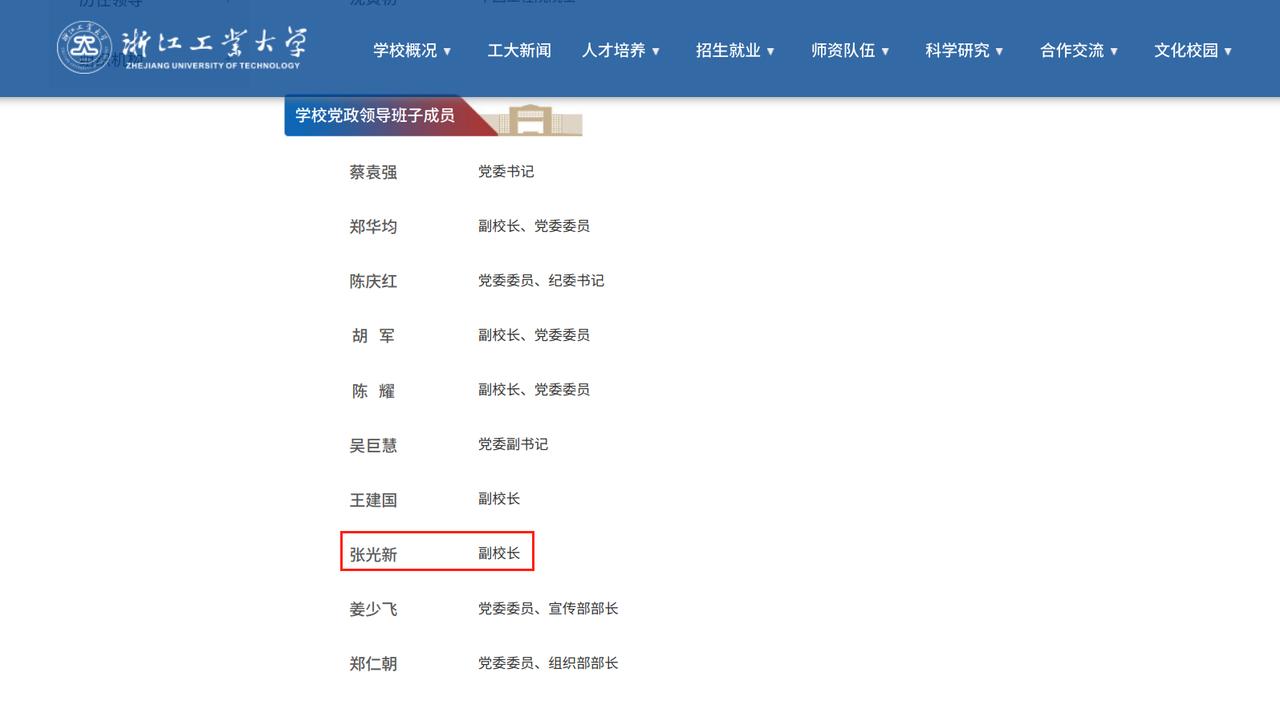The height and width of the screenshot is (705, 1280).
Task: Select the 工大新闻 menu item
Action: click(519, 50)
